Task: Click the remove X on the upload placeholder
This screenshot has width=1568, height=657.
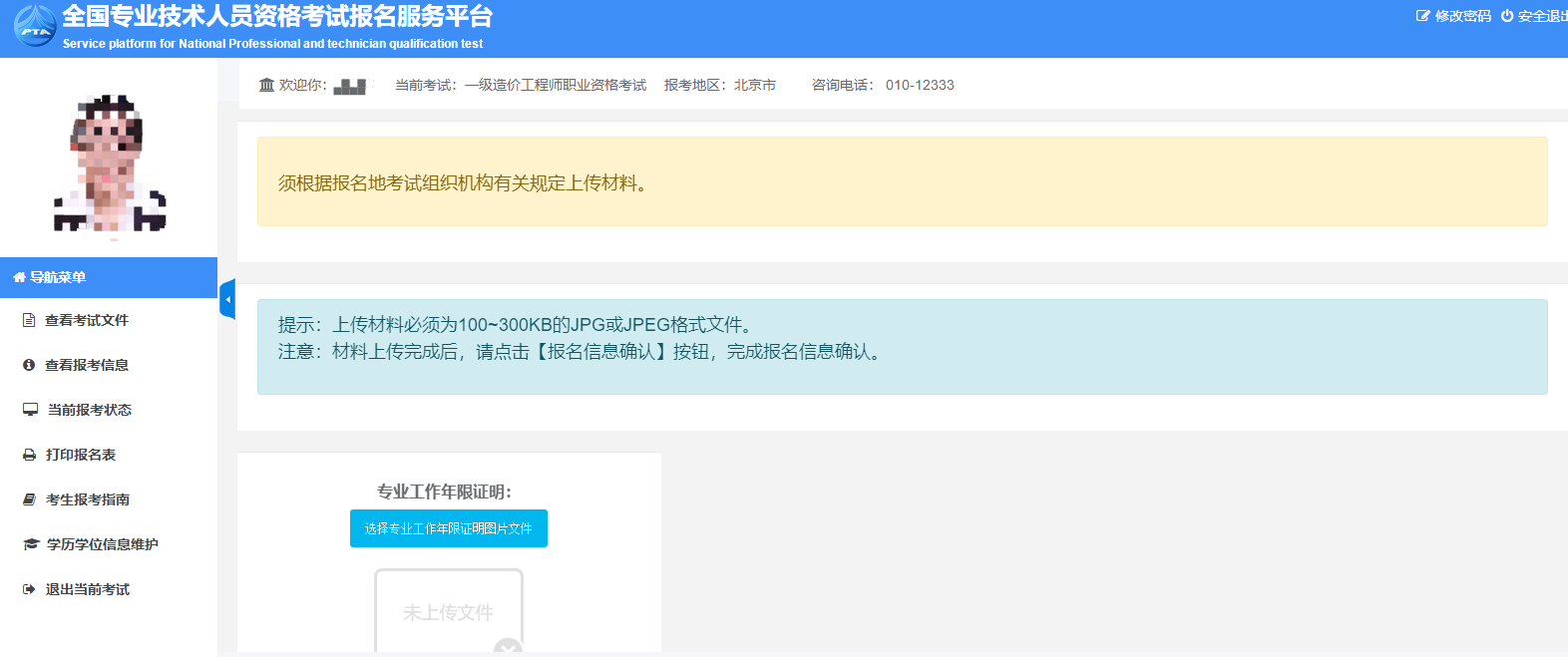Action: (509, 648)
